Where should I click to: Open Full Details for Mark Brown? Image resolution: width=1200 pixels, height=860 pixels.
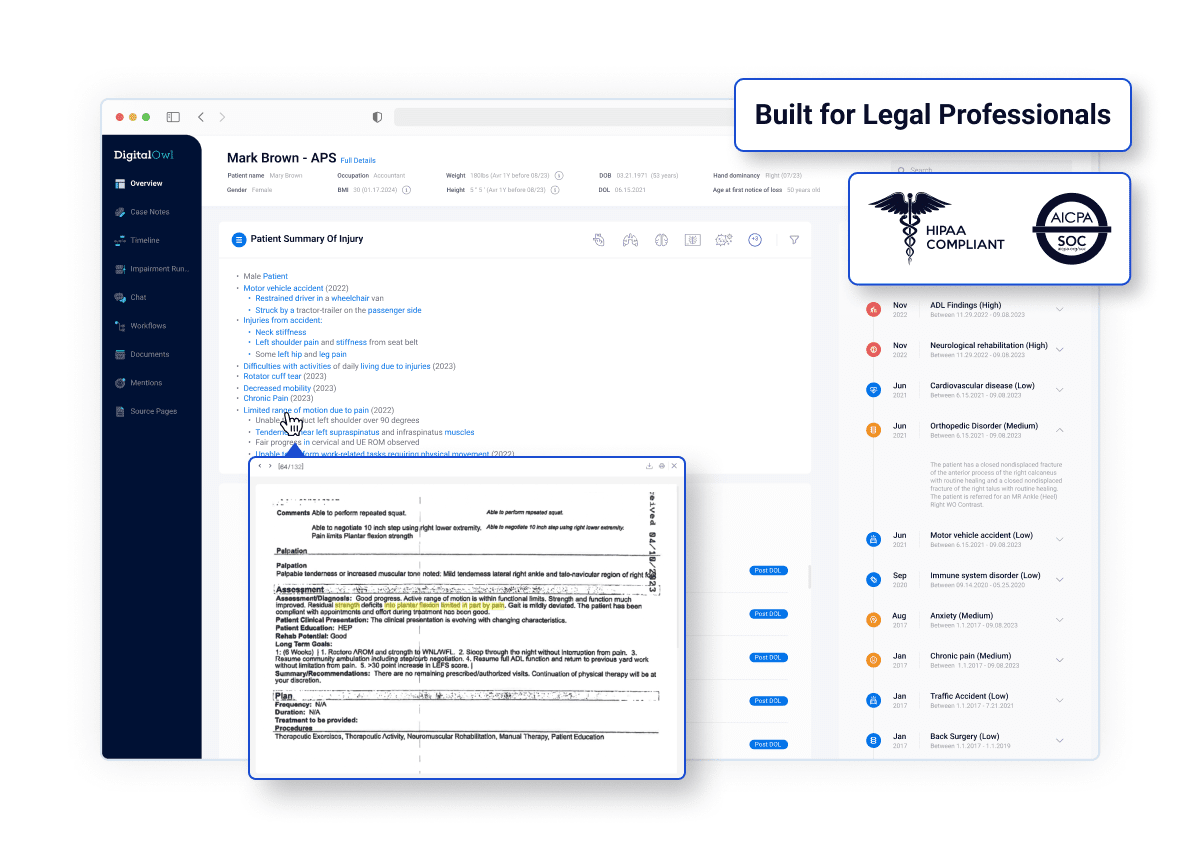pyautogui.click(x=358, y=159)
